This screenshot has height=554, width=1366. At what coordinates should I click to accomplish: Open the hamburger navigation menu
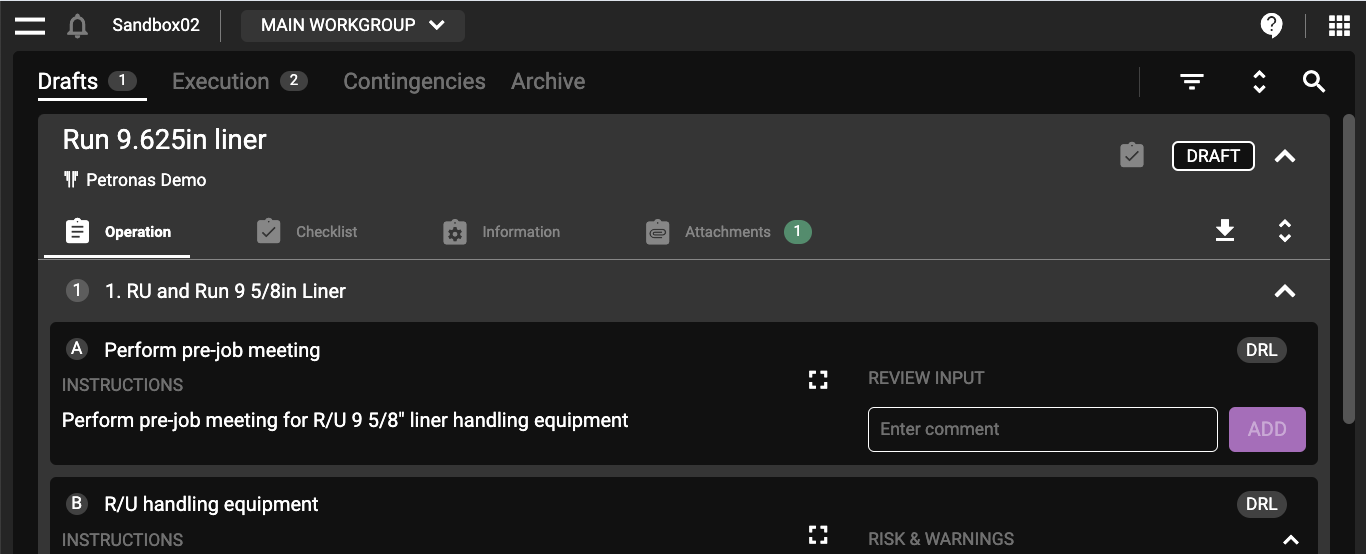[x=30, y=26]
